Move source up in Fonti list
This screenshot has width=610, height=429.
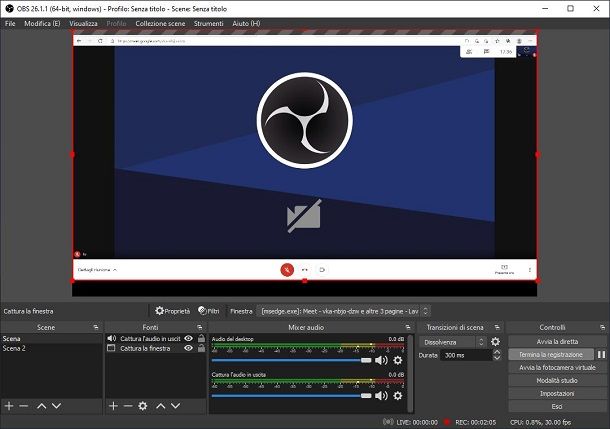[x=161, y=406]
